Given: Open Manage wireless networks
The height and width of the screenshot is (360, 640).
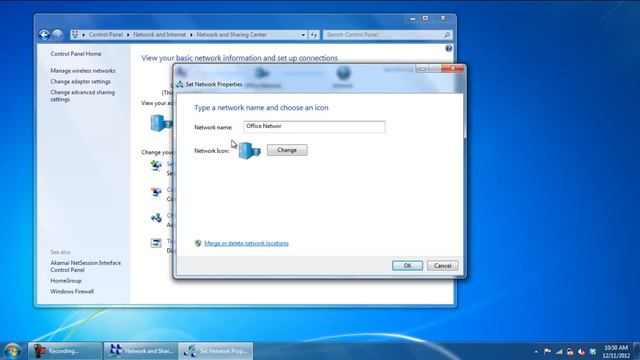Looking at the screenshot, I should coord(83,71).
